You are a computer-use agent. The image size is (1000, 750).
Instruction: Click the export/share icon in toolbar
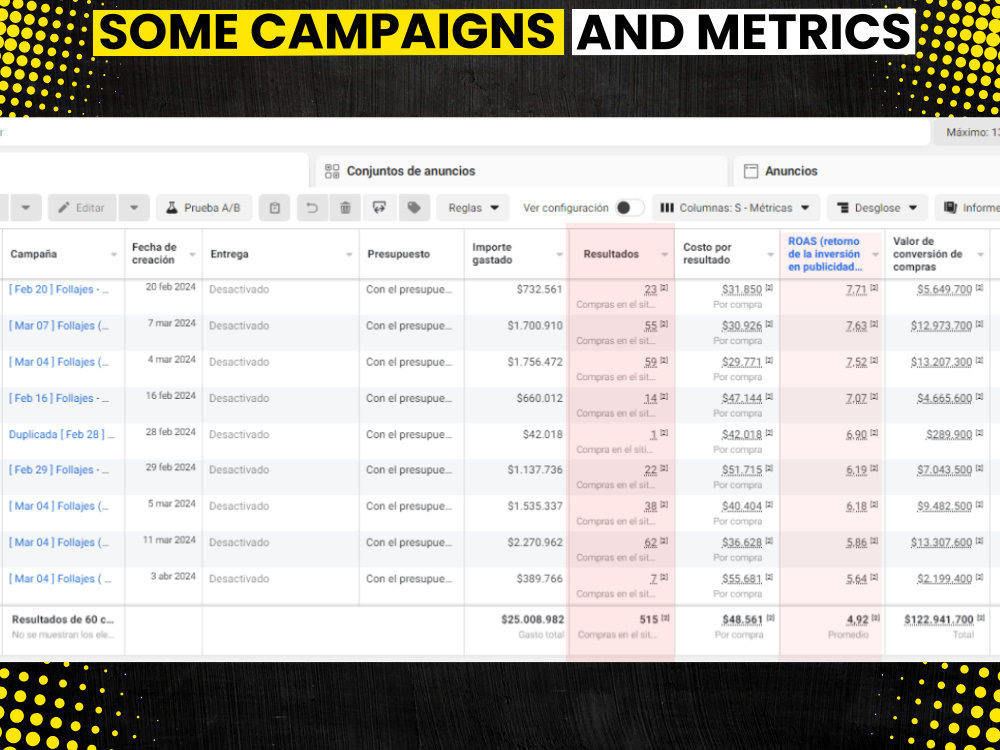point(379,208)
